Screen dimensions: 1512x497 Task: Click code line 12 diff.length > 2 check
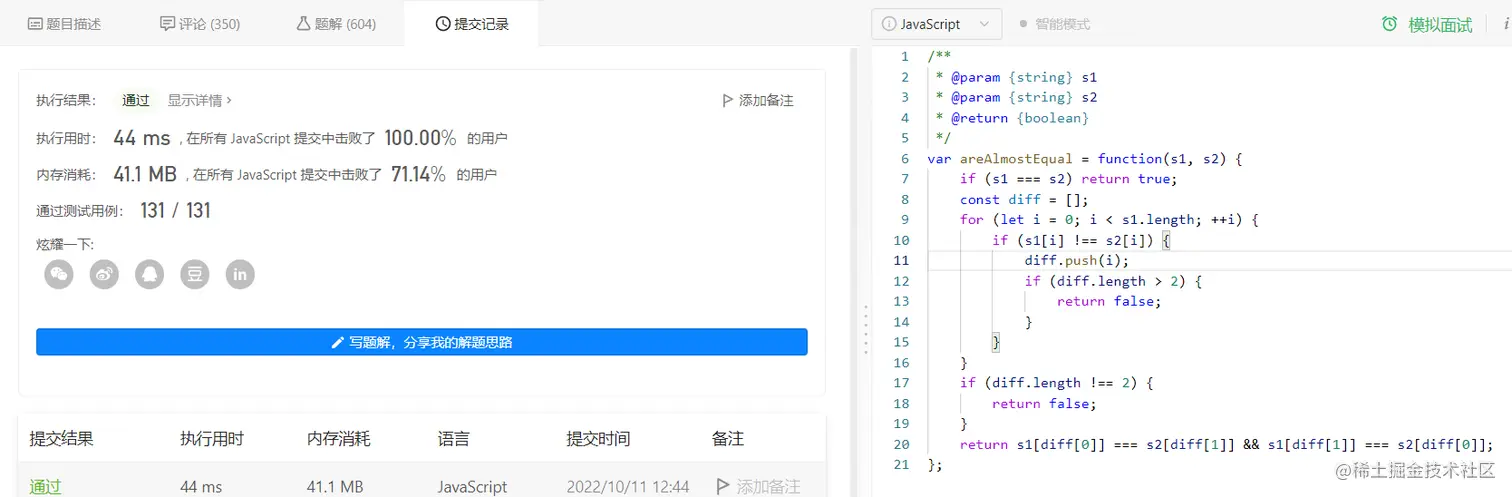pos(1113,281)
